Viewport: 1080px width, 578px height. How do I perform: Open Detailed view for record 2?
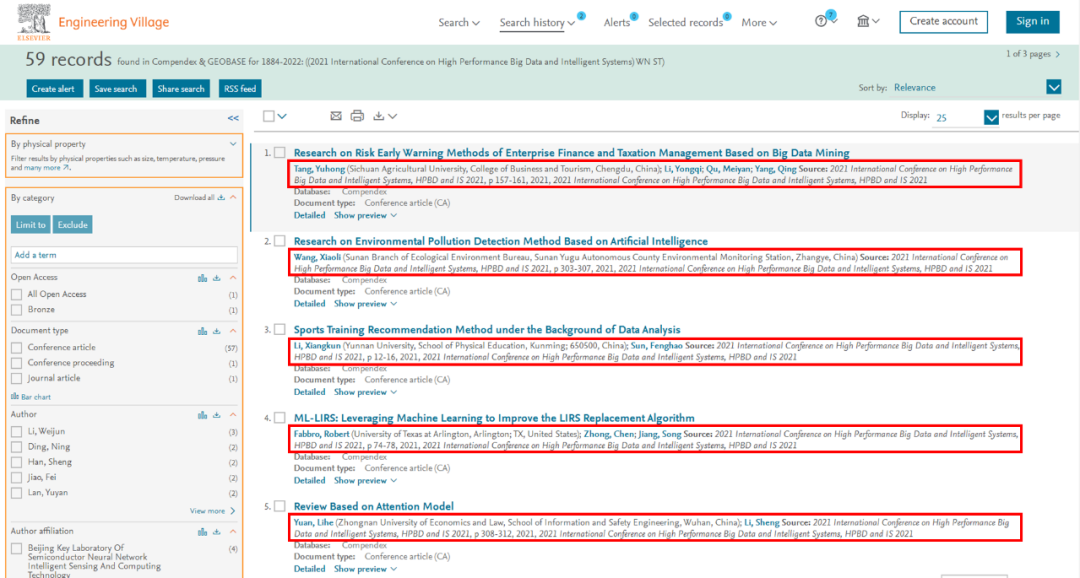click(x=309, y=304)
